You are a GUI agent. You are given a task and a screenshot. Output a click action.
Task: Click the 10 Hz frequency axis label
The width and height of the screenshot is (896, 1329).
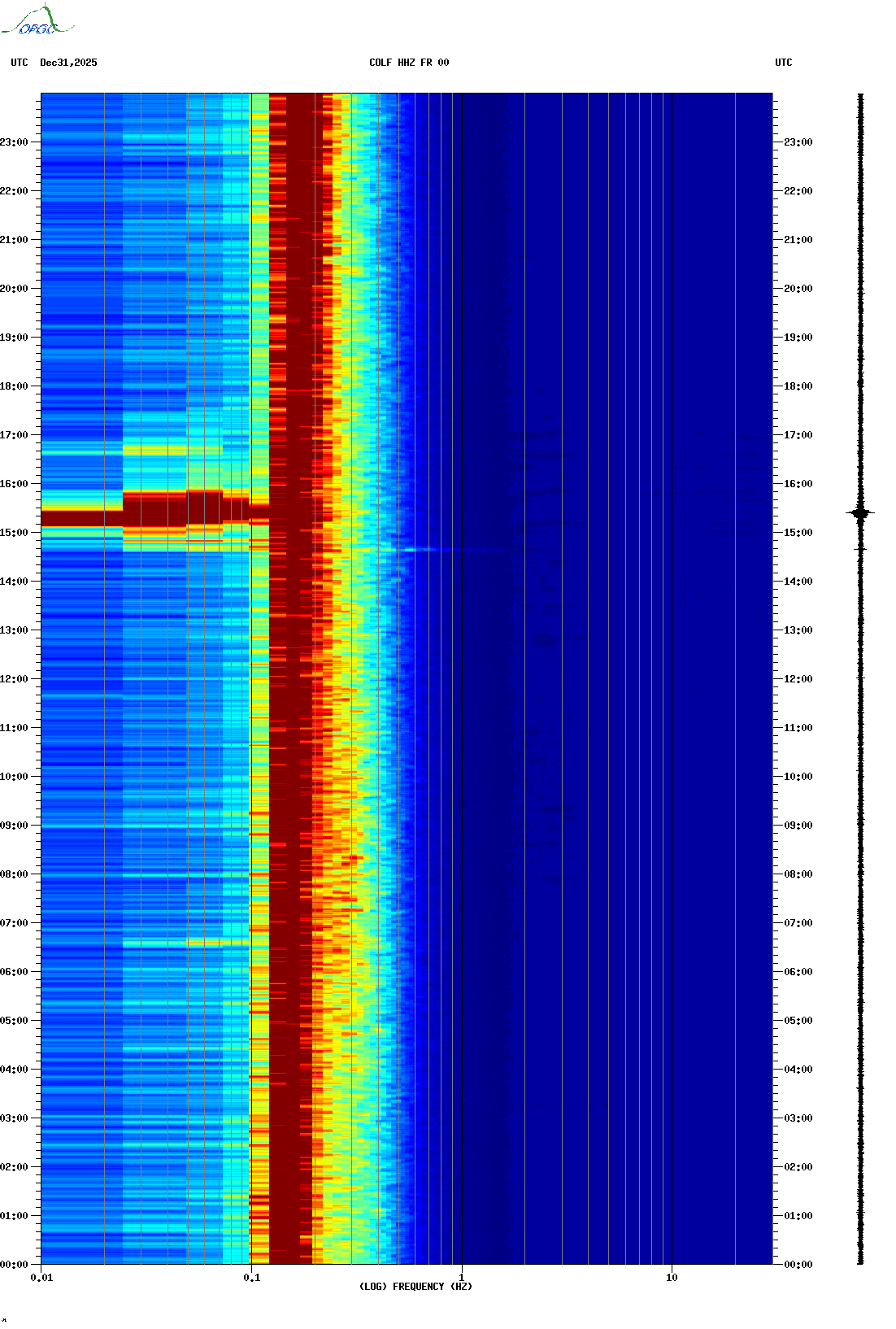(672, 1278)
